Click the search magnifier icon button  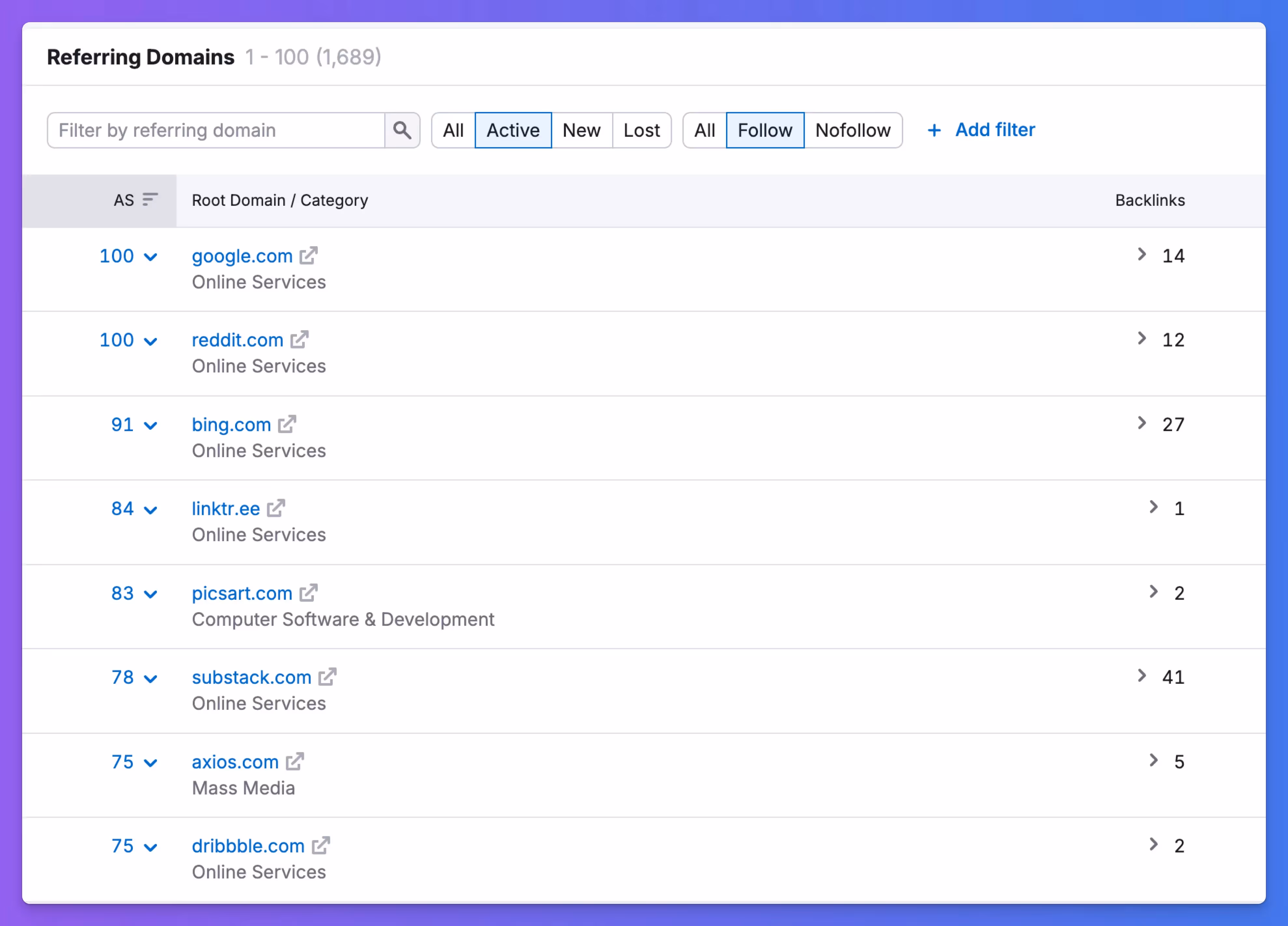tap(402, 130)
